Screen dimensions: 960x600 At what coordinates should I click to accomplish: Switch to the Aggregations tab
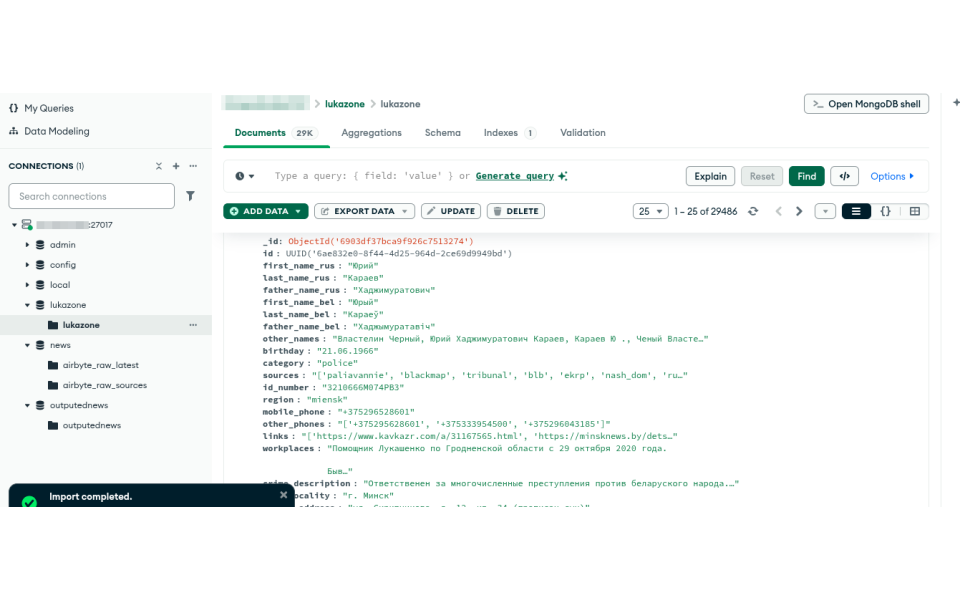tap(371, 133)
